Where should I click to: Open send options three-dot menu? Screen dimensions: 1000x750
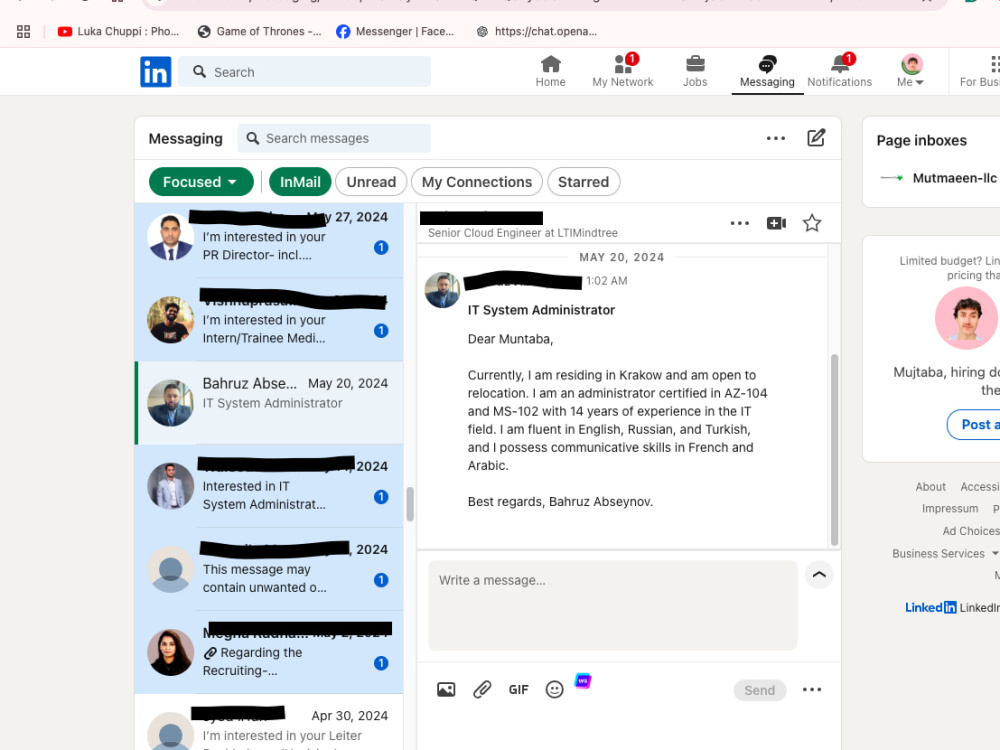click(812, 689)
